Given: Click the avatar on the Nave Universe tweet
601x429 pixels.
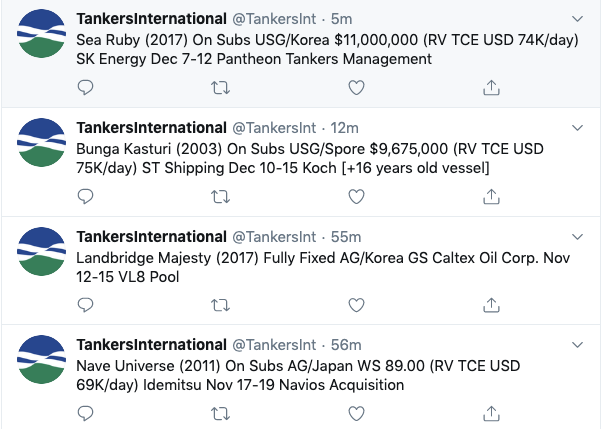Looking at the screenshot, I should point(41,359).
